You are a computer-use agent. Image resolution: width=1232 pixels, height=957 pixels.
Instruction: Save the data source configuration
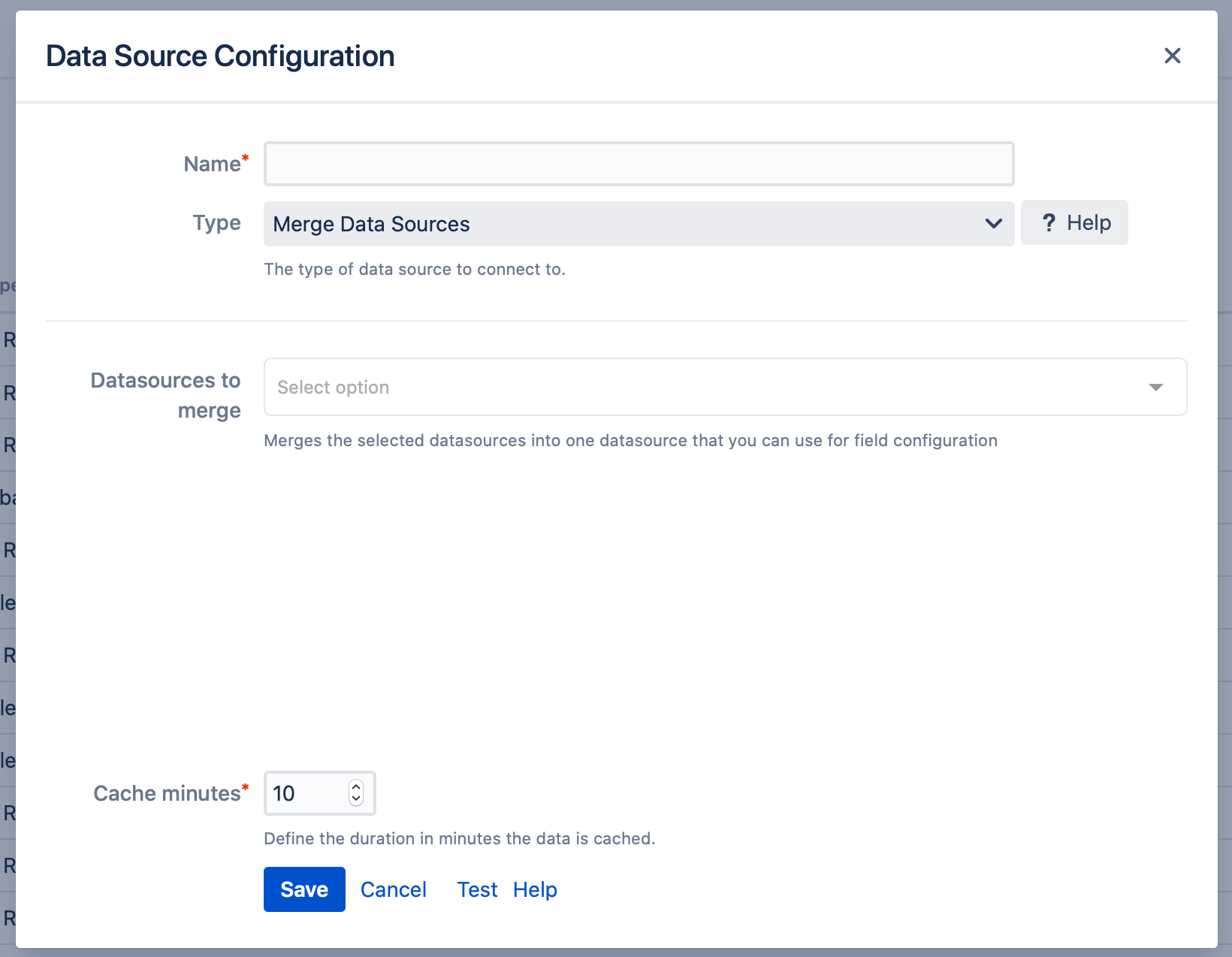pos(304,889)
